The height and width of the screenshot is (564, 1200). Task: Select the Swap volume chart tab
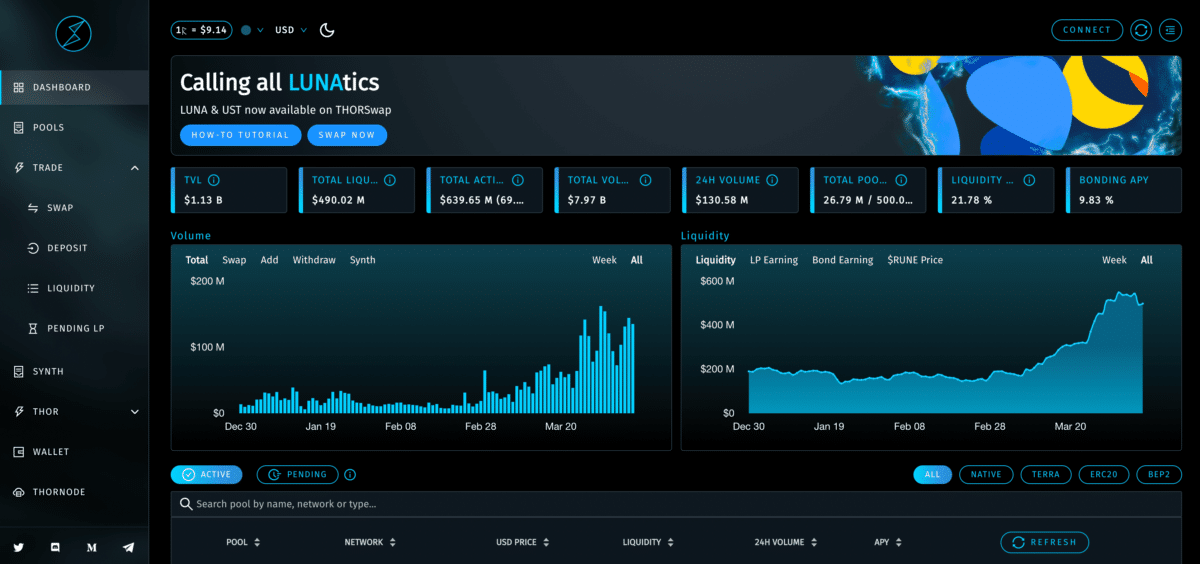(234, 260)
